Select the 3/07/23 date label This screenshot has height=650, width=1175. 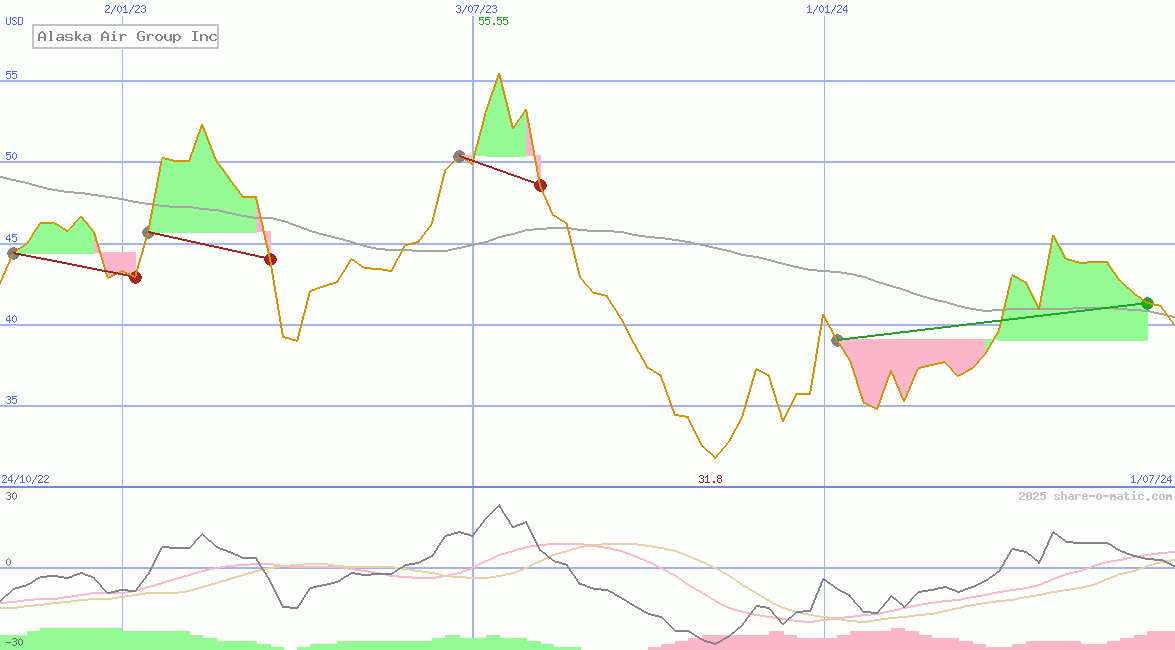tap(475, 9)
